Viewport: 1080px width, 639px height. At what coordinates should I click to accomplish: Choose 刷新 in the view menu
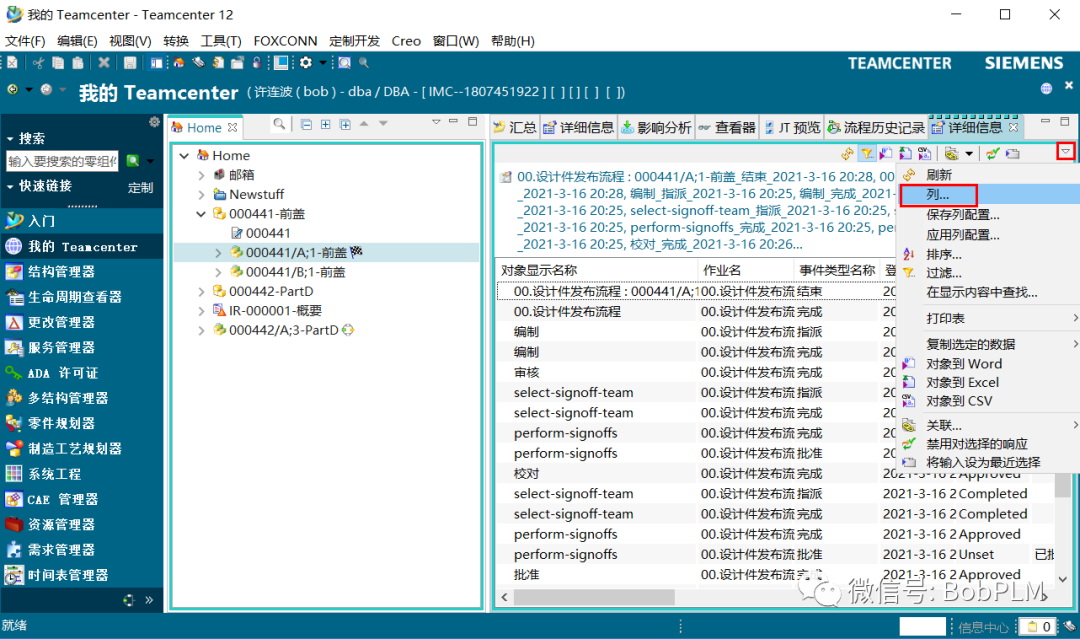(x=989, y=175)
